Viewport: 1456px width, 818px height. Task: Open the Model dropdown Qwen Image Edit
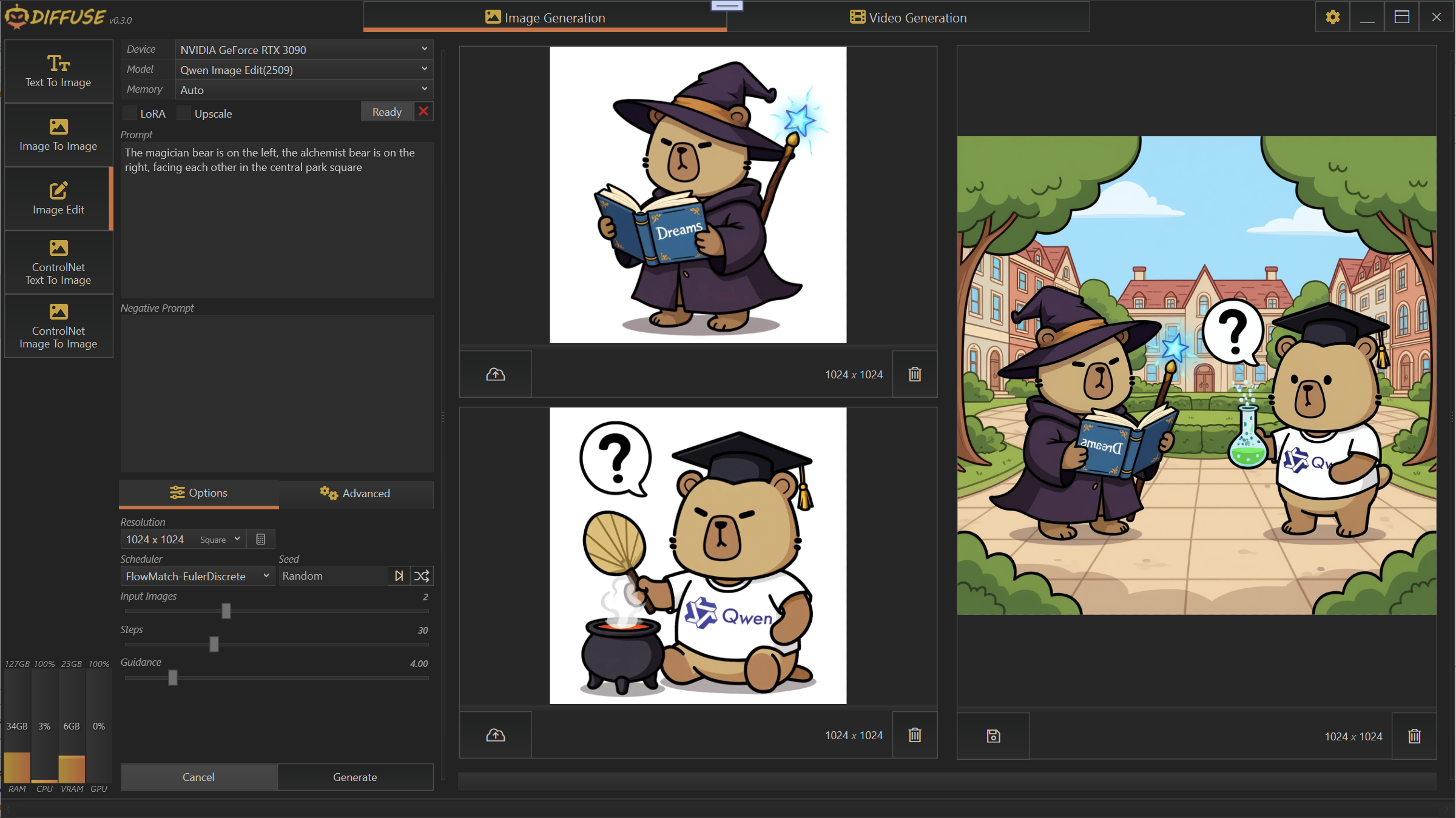(x=303, y=70)
